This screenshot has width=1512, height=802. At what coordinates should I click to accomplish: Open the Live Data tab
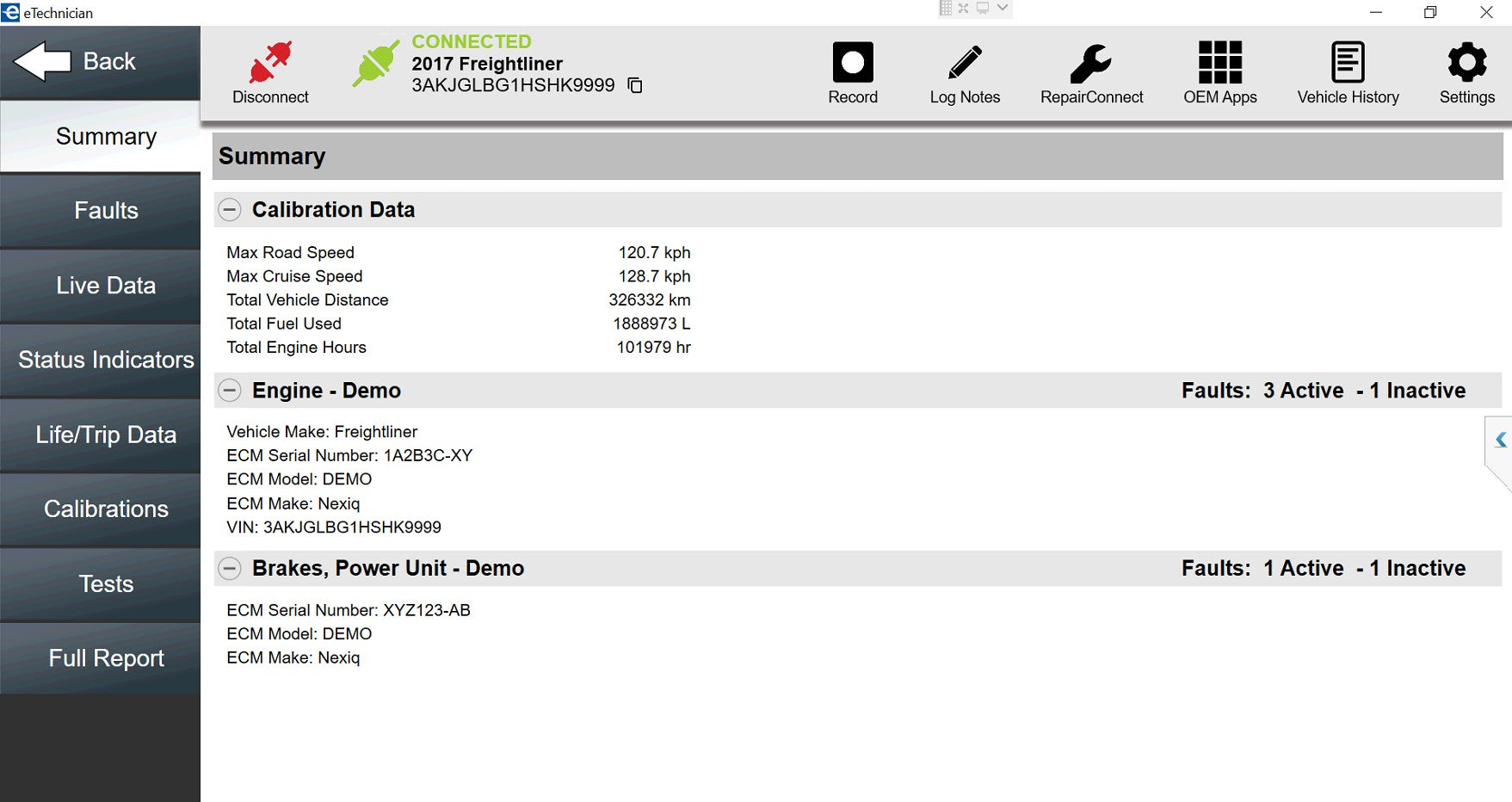pyautogui.click(x=106, y=286)
